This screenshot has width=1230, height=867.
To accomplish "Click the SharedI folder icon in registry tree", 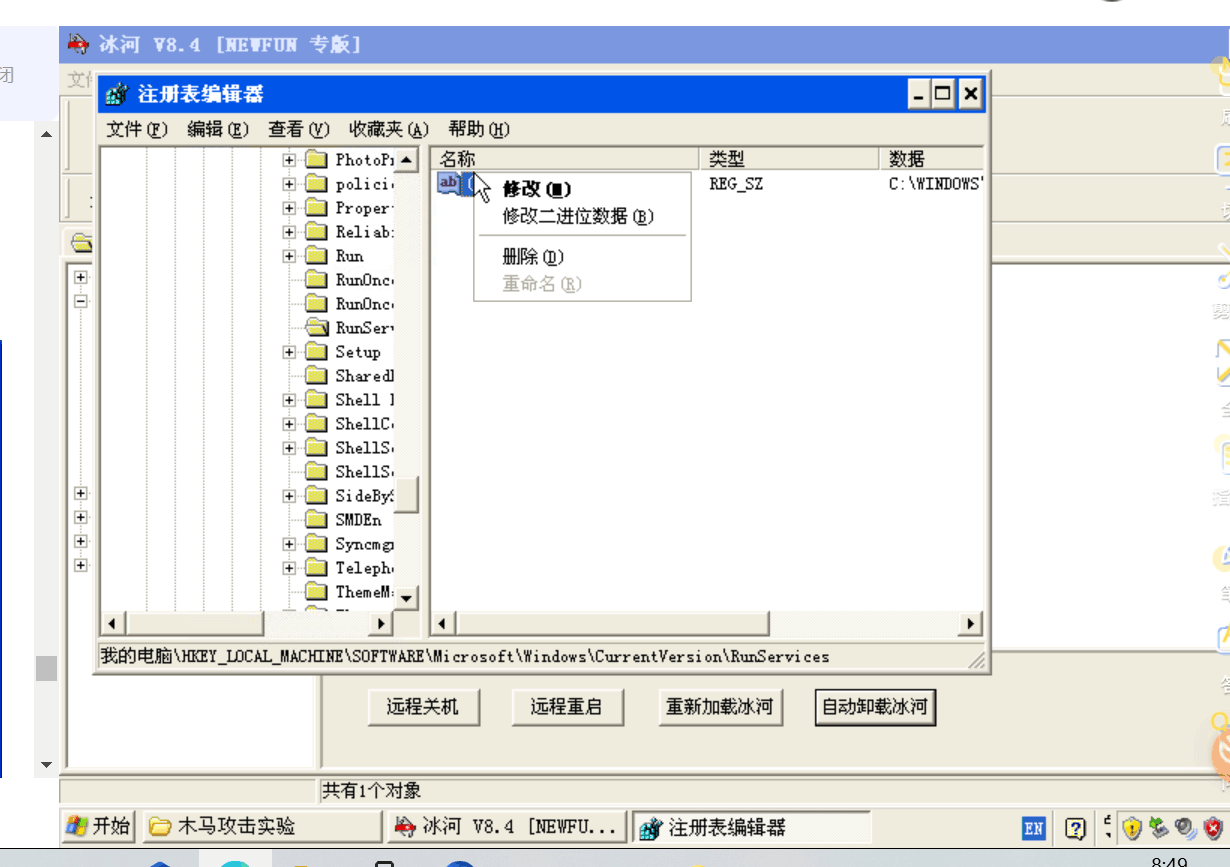I will point(317,376).
